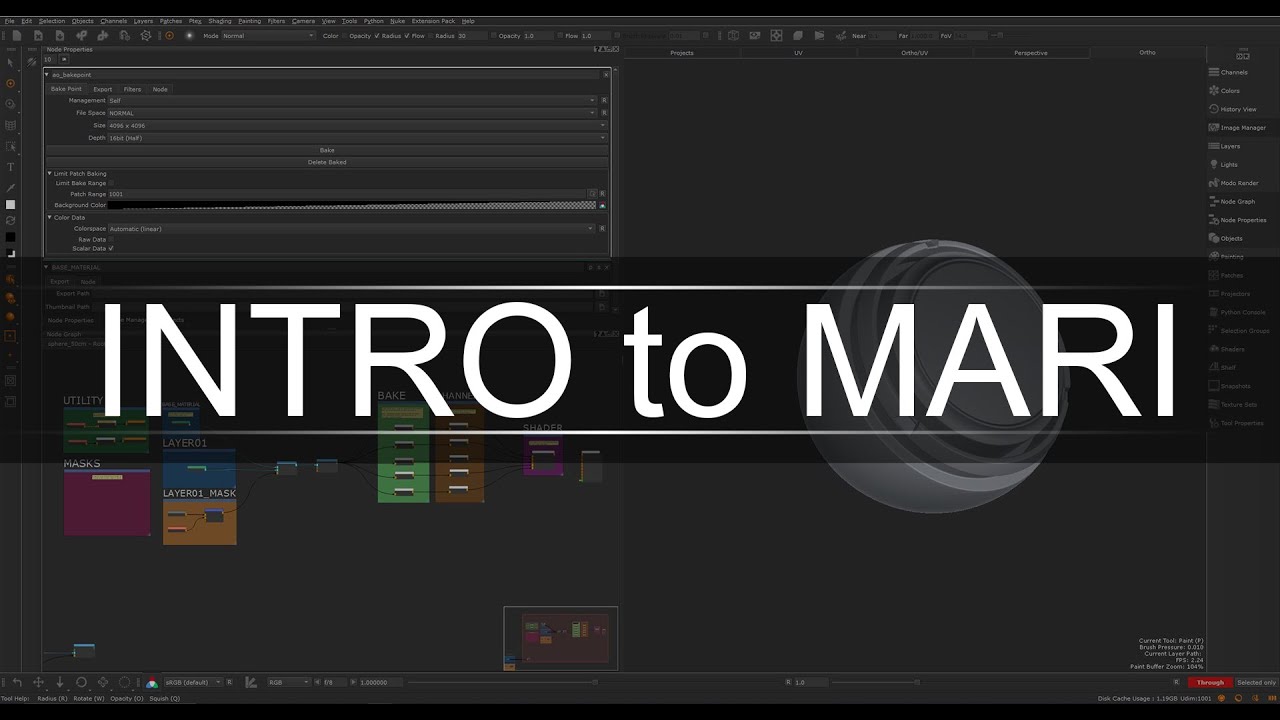The image size is (1280, 720).
Task: Open the Depth 16bit (Half) dropdown
Action: coord(357,138)
